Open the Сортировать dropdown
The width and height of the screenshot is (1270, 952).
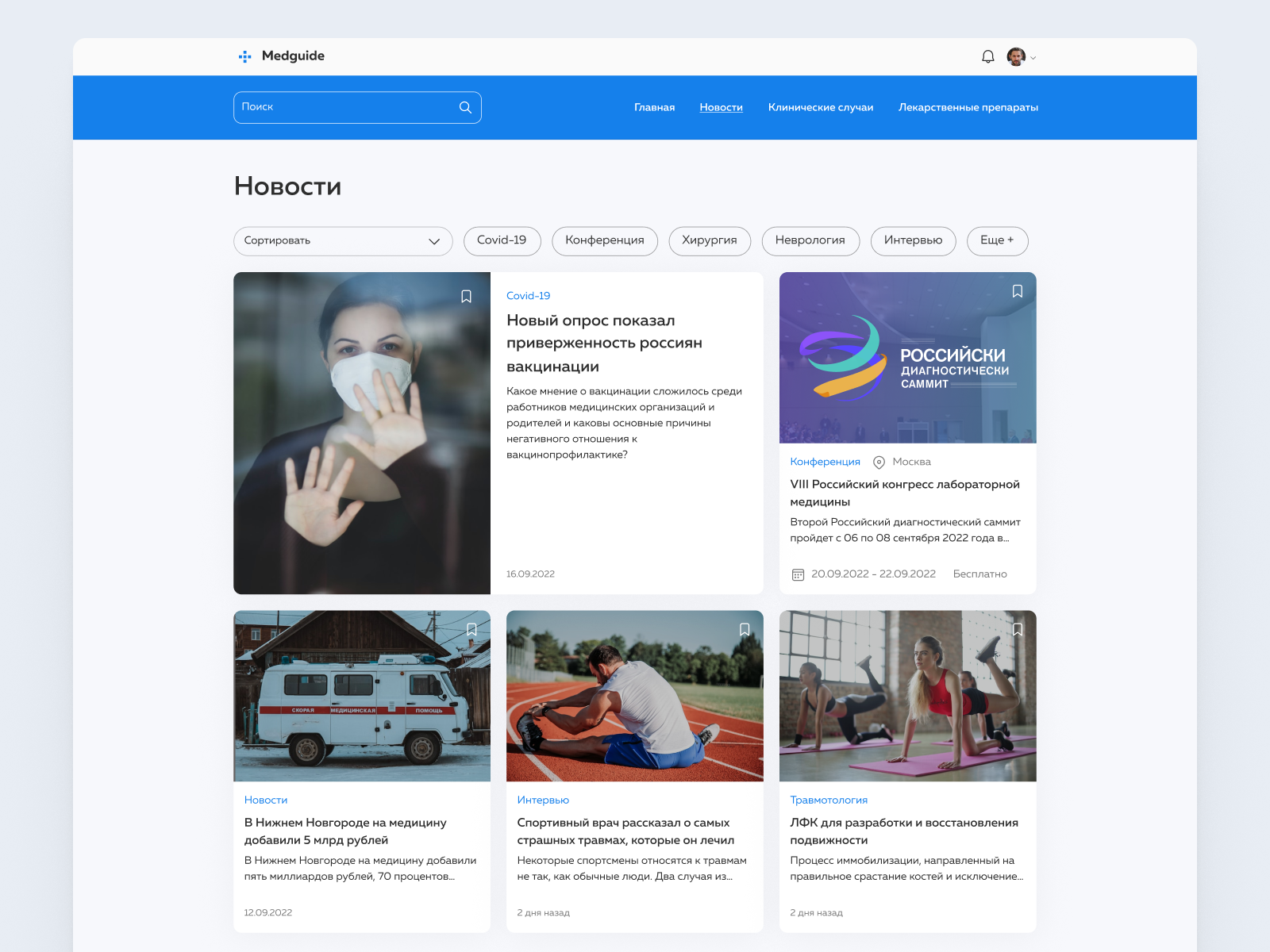pos(343,241)
